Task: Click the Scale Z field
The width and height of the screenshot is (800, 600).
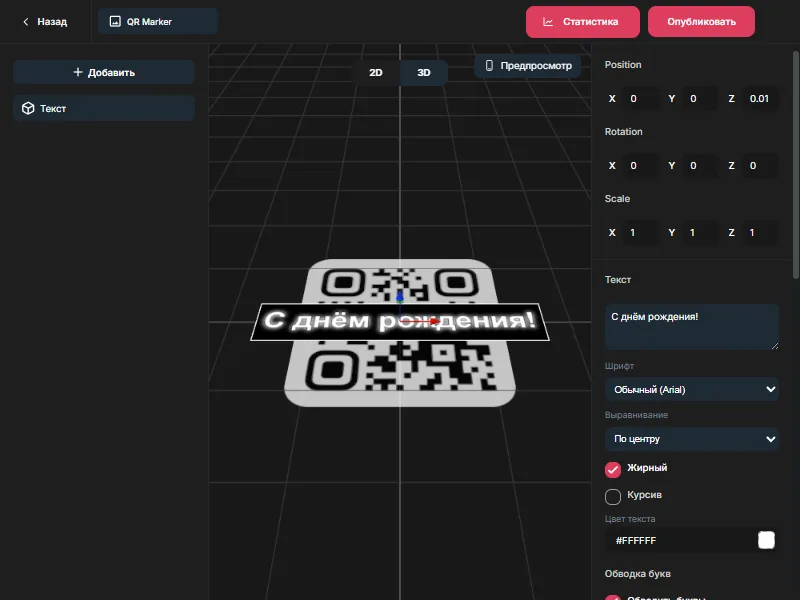Action: tap(761, 232)
